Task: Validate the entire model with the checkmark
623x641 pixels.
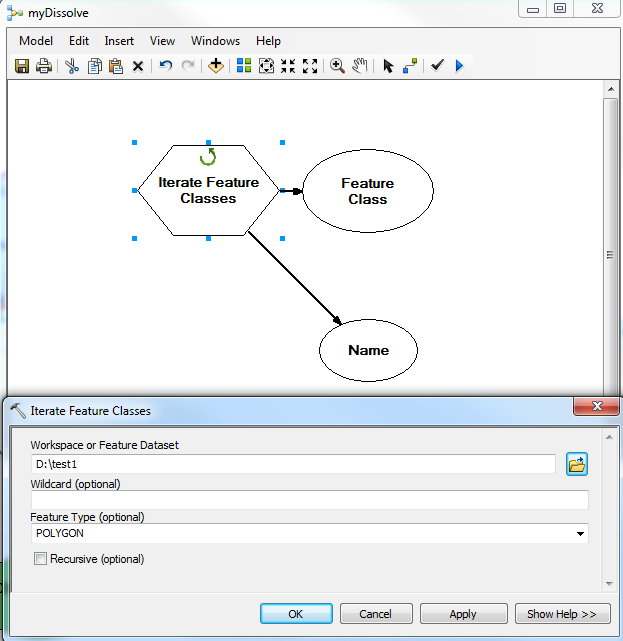Action: (437, 65)
